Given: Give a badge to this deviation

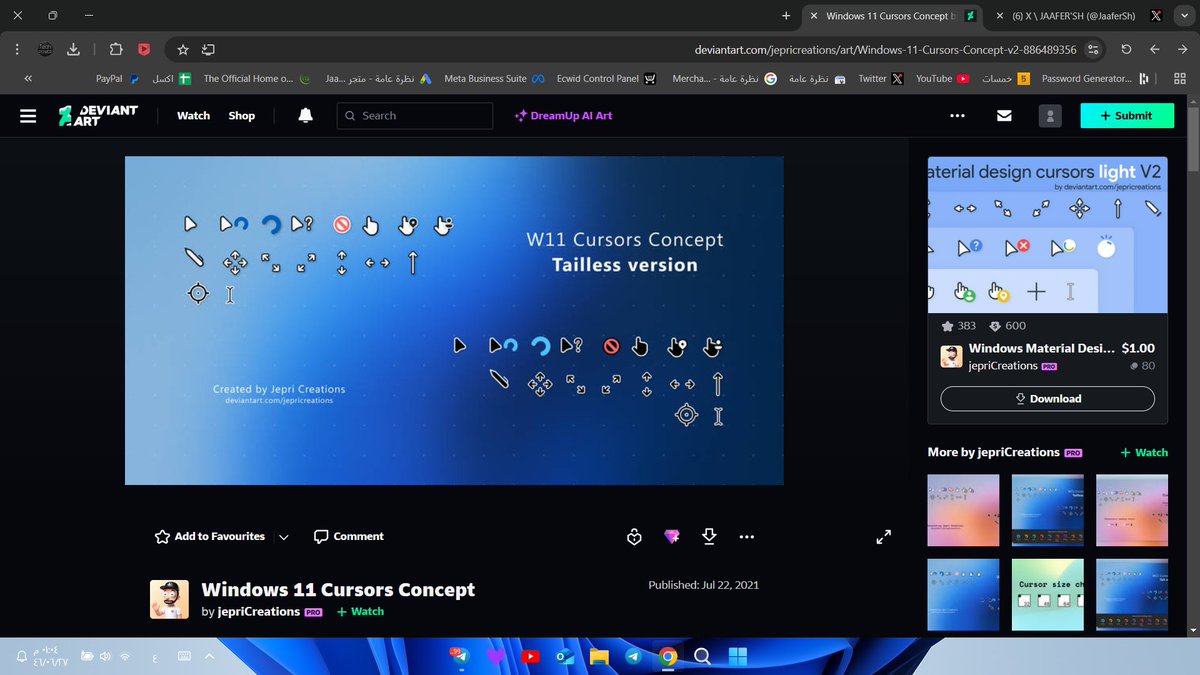Looking at the screenshot, I should [633, 537].
